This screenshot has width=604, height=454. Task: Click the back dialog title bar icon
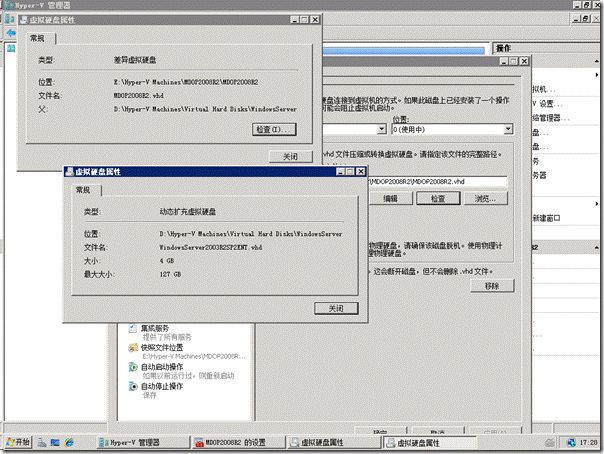[24, 20]
